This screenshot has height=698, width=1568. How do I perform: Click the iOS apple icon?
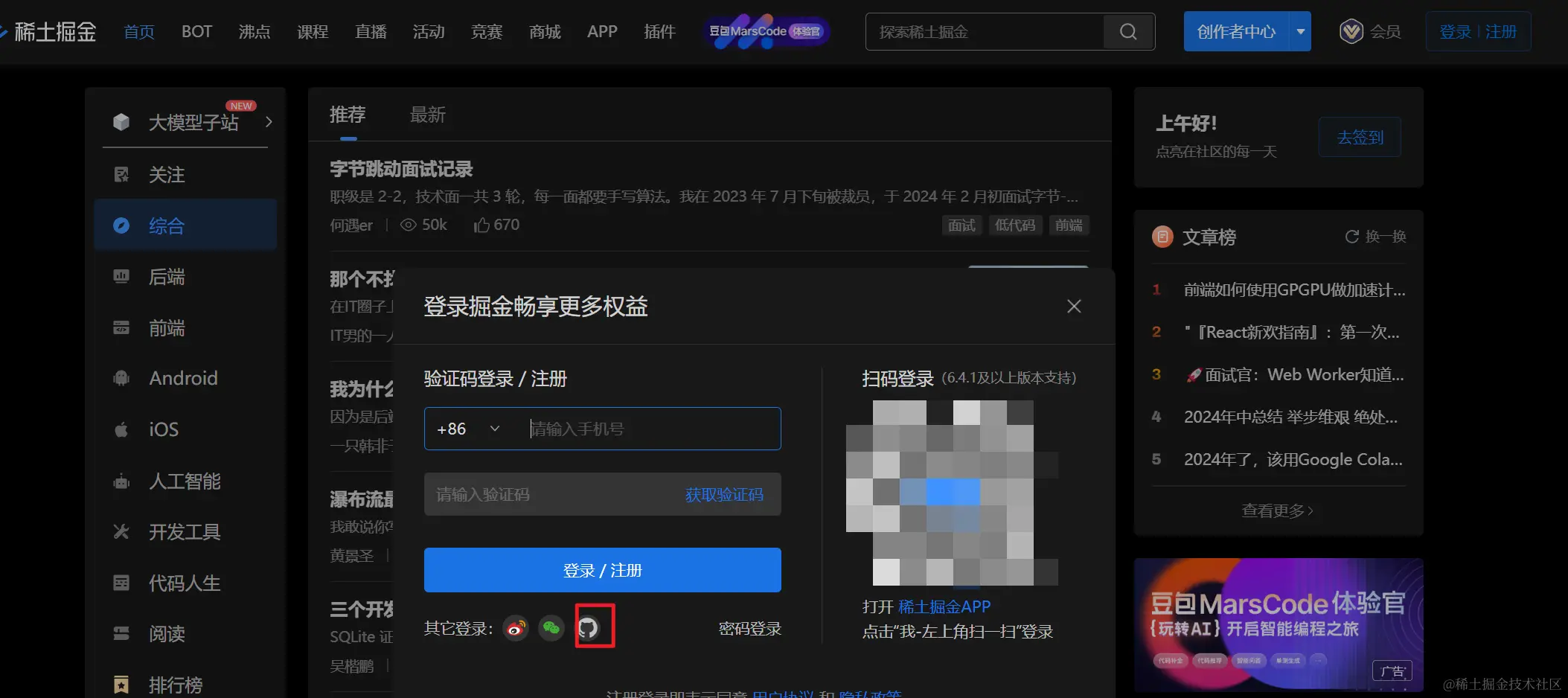click(121, 429)
